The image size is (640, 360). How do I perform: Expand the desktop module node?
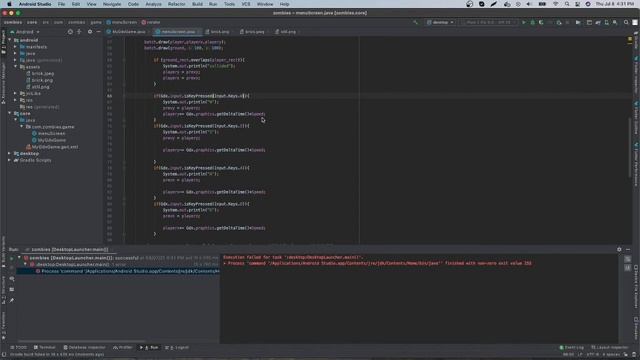(x=10, y=153)
